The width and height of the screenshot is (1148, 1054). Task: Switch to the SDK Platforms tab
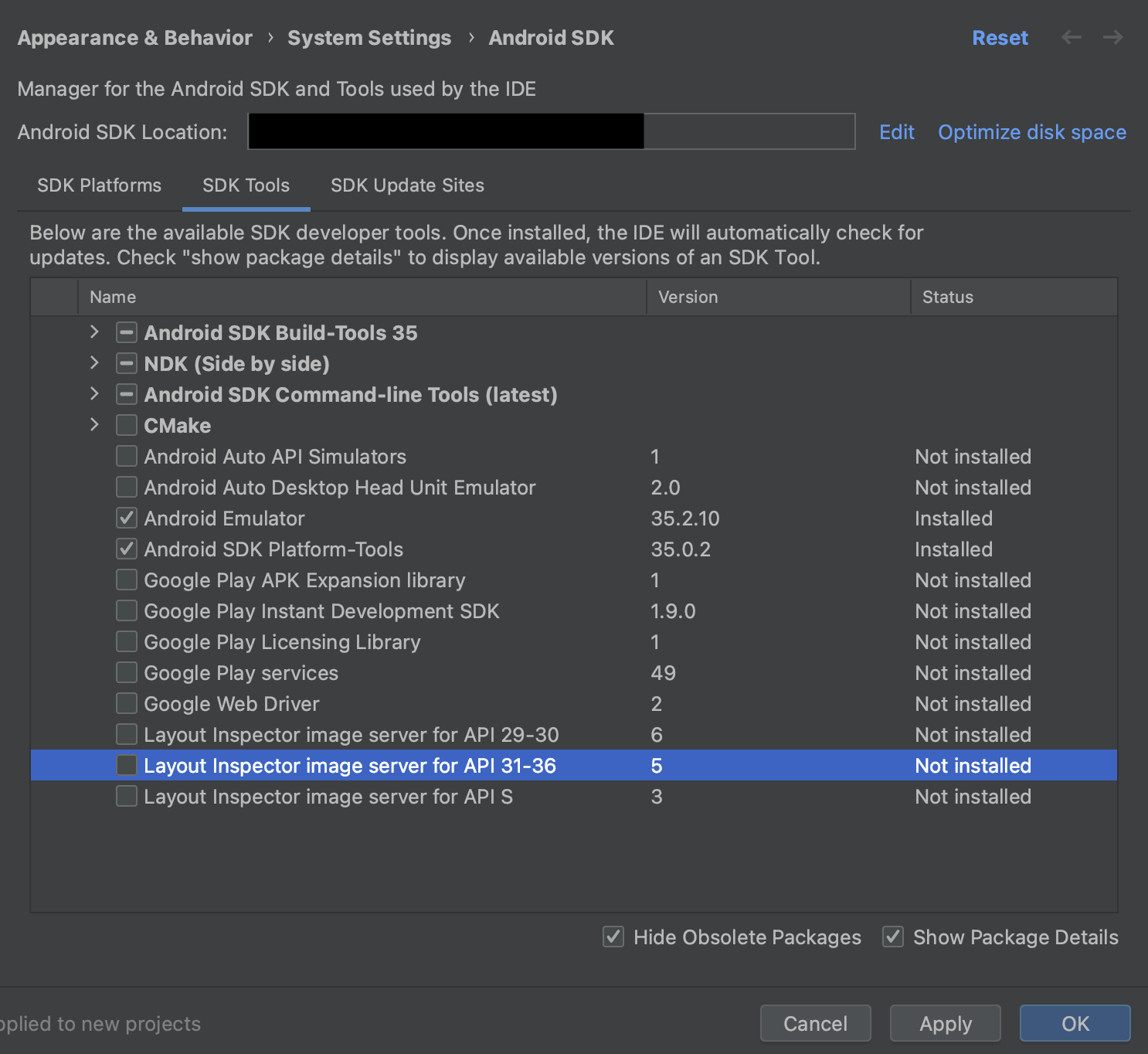pos(100,185)
